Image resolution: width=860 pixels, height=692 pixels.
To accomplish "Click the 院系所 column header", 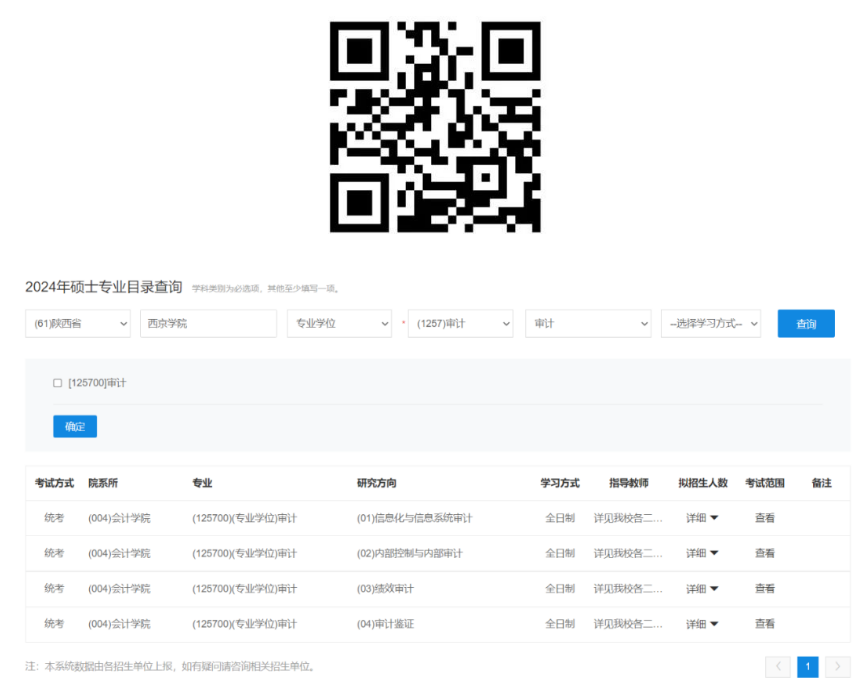I will pyautogui.click(x=103, y=483).
